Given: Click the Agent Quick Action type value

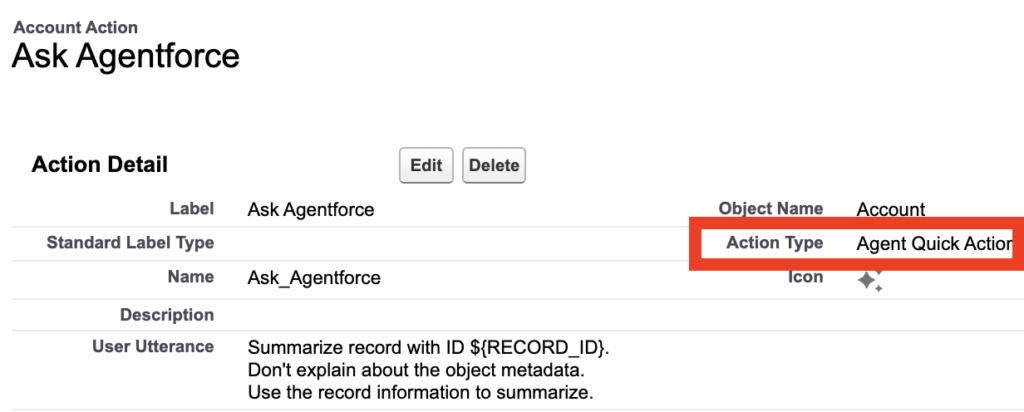Looking at the screenshot, I should tap(934, 244).
